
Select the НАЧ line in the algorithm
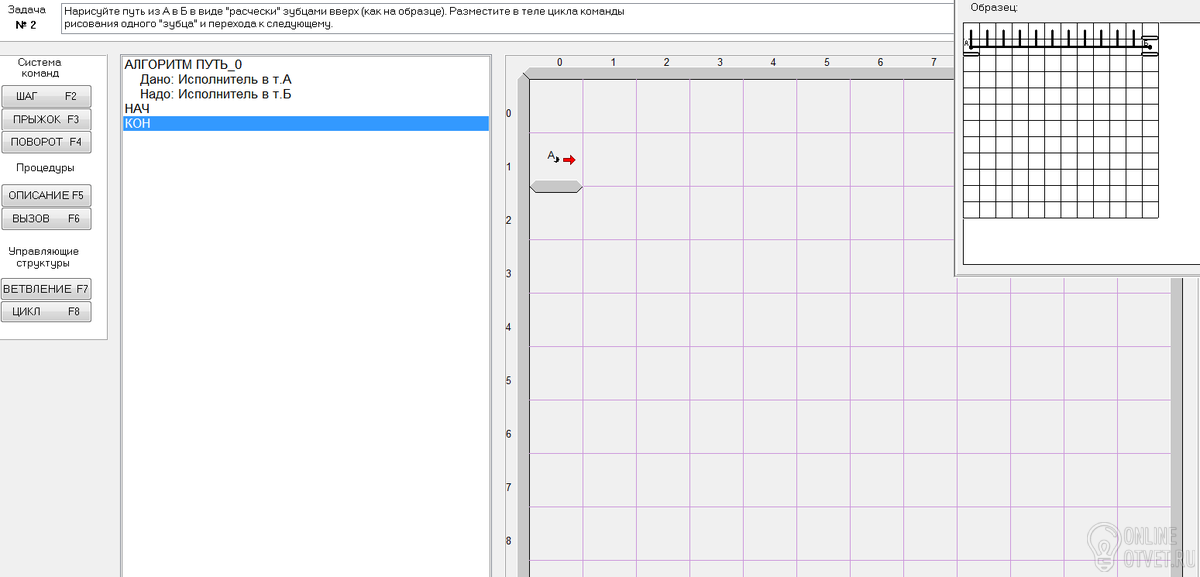pos(305,108)
